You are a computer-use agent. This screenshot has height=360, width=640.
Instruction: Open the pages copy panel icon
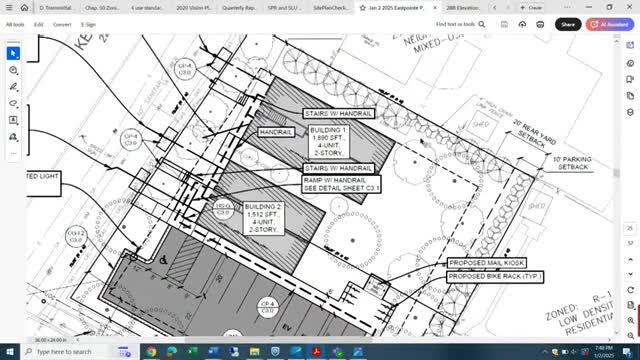630,96
